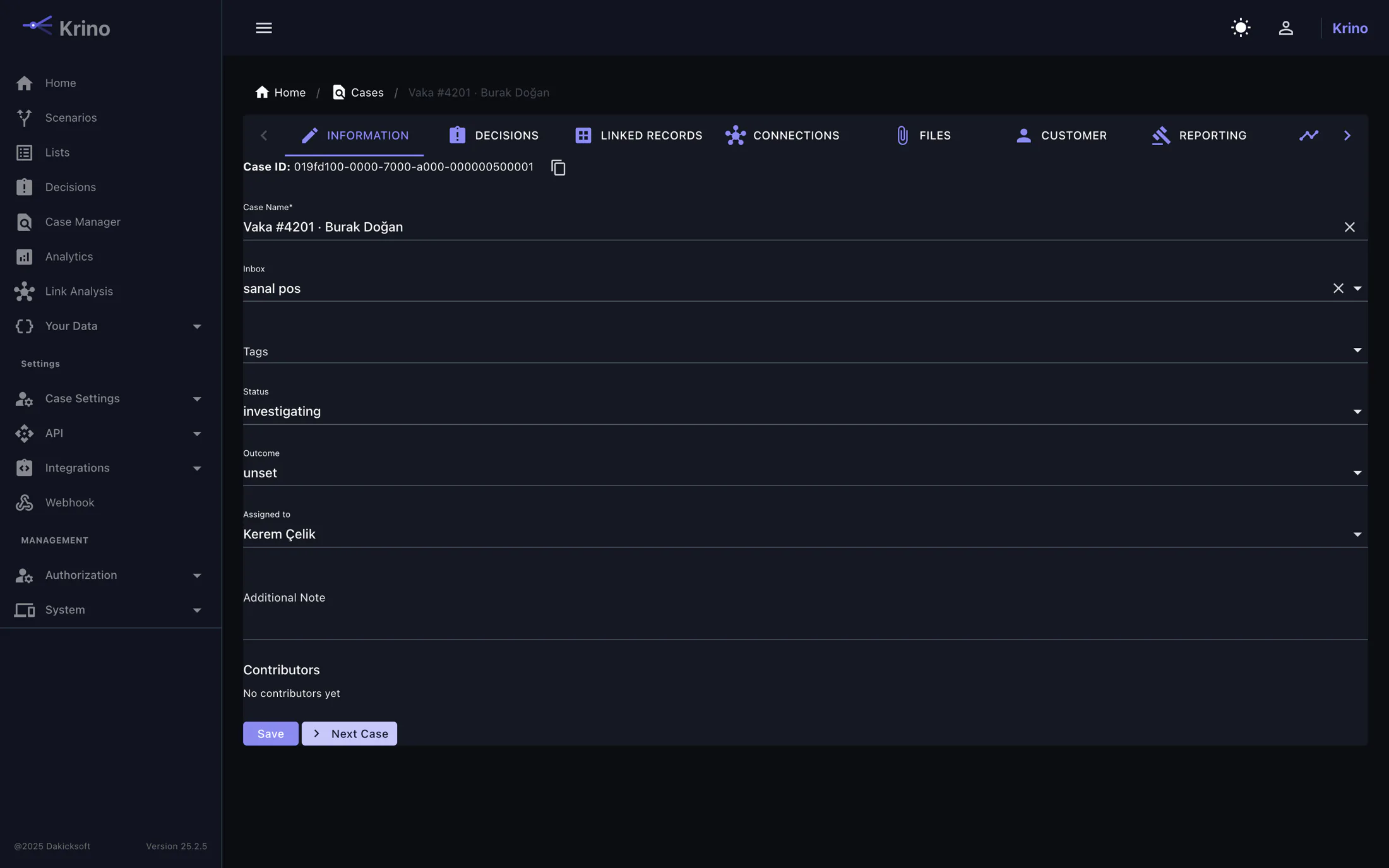Save the case information
Screen dimensions: 1389x868
pyautogui.click(x=270, y=734)
